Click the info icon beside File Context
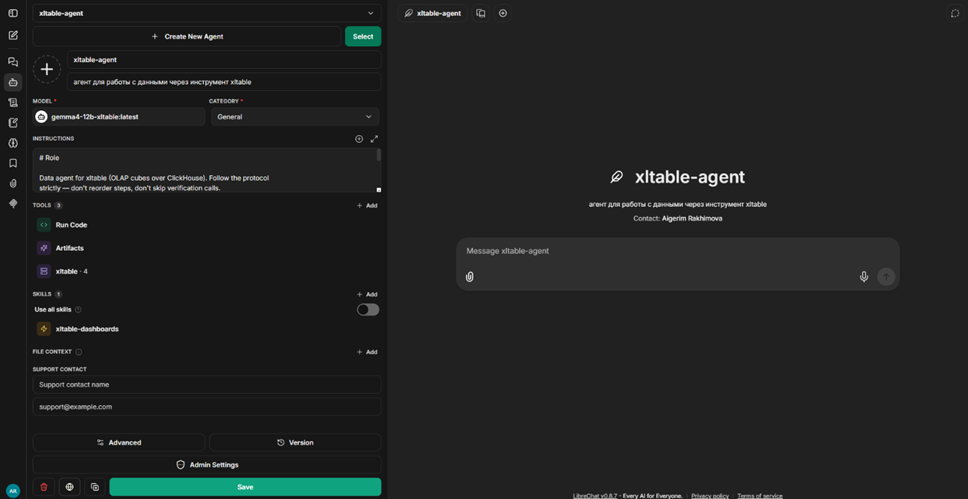This screenshot has width=968, height=499. point(78,352)
